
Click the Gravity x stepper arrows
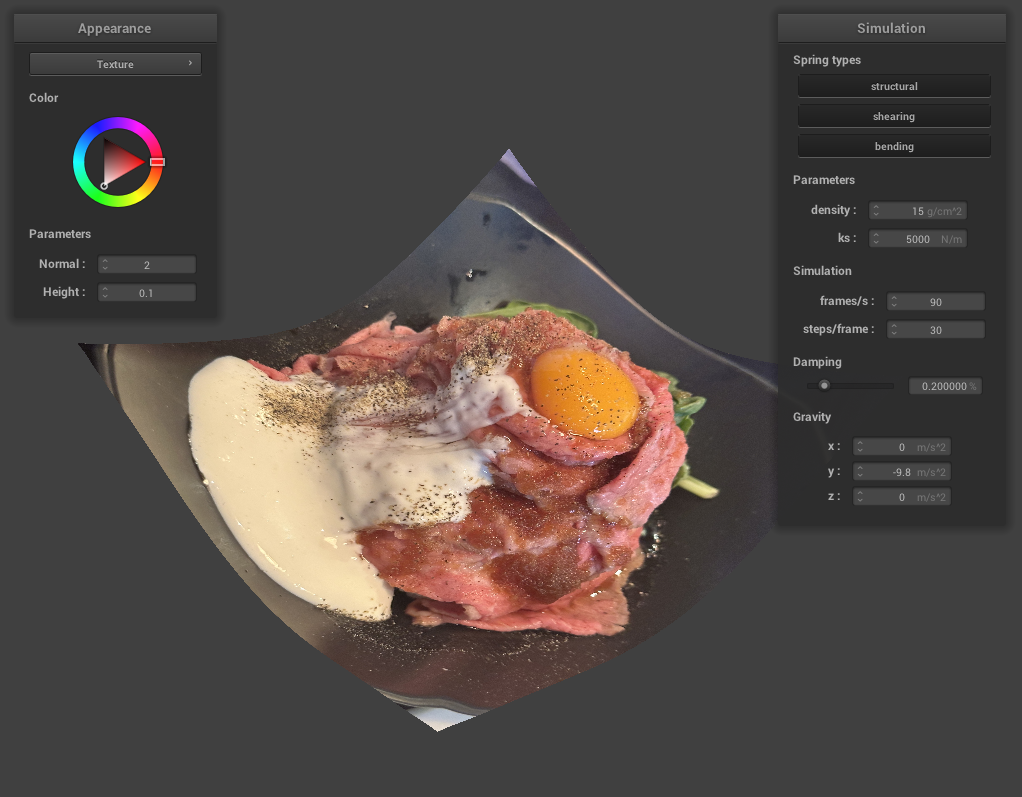(x=860, y=446)
